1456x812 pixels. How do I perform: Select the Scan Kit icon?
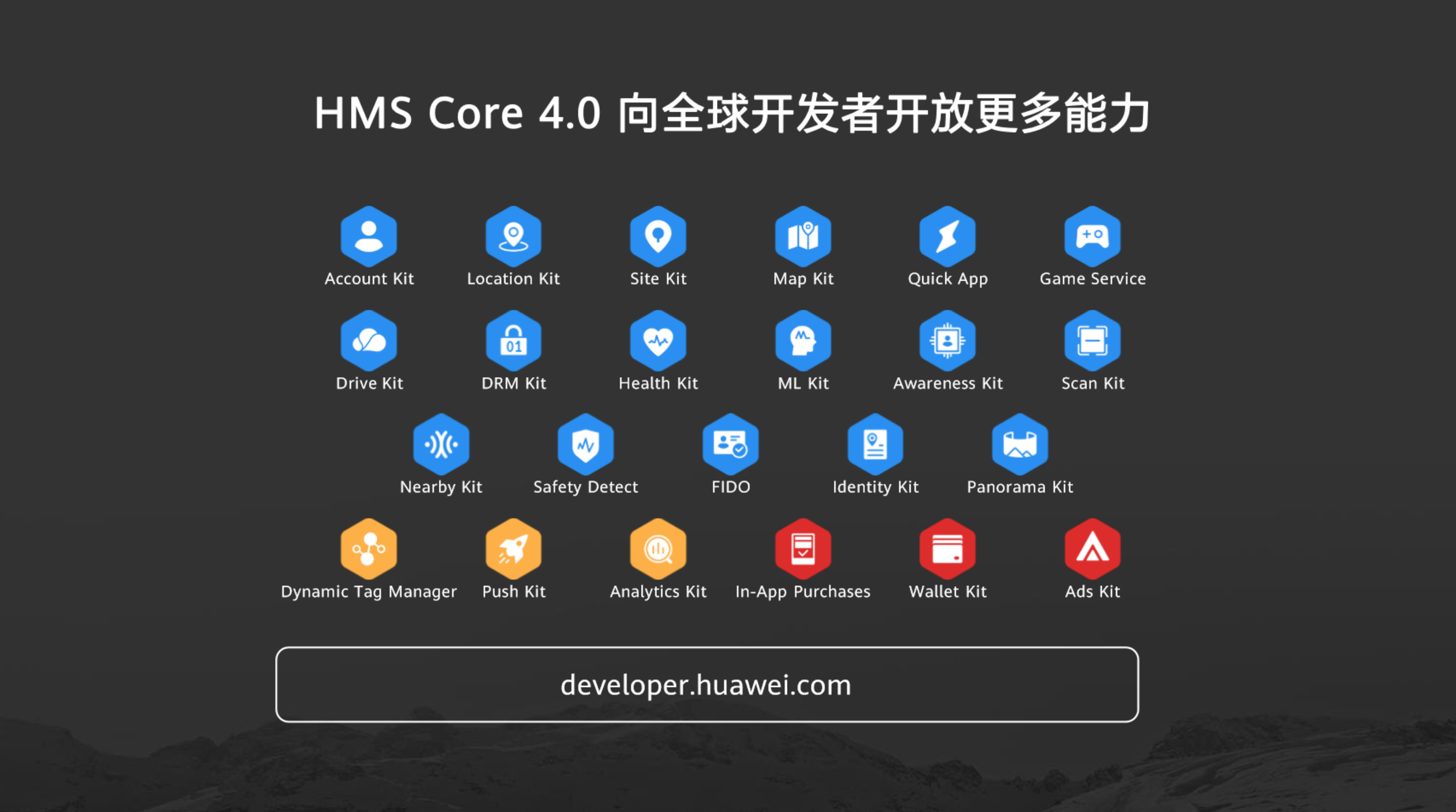tap(1092, 341)
